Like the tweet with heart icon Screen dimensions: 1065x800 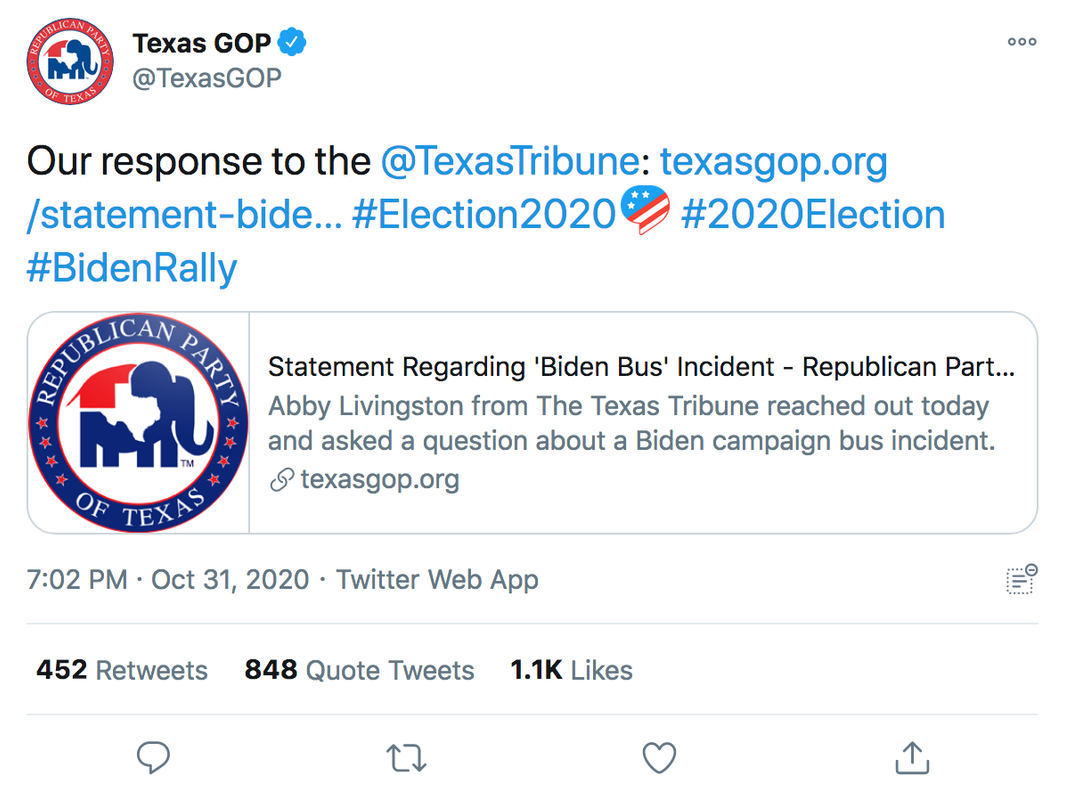pos(659,758)
